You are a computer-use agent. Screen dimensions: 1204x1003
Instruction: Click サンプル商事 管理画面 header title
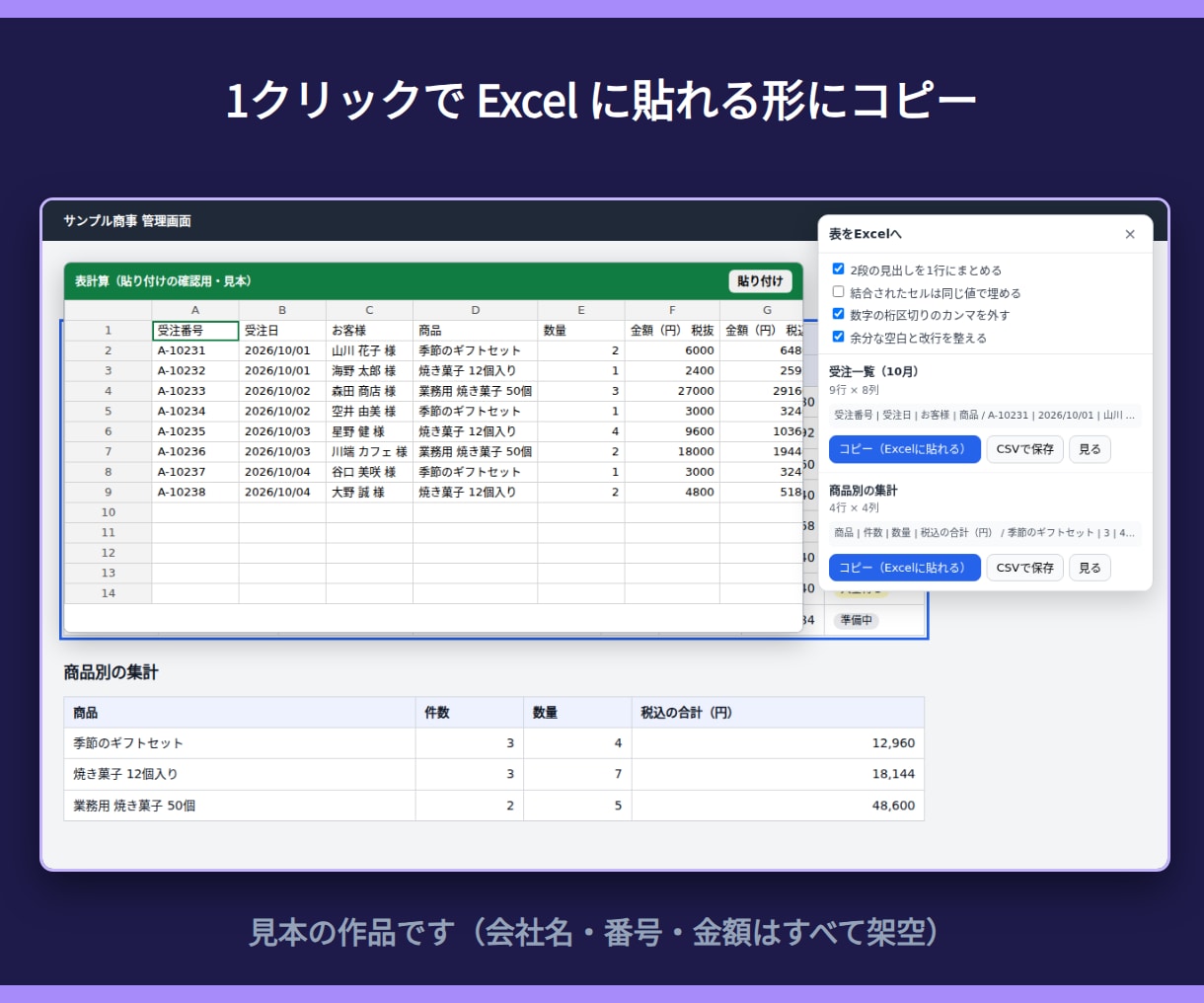coord(127,221)
